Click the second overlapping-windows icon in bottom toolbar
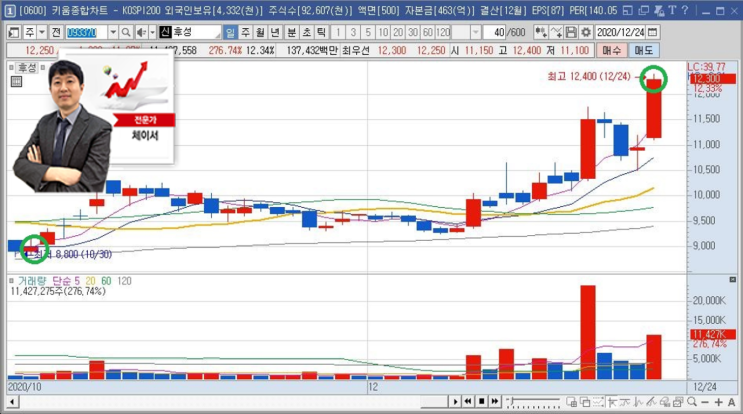The width and height of the screenshot is (743, 414). 585,402
